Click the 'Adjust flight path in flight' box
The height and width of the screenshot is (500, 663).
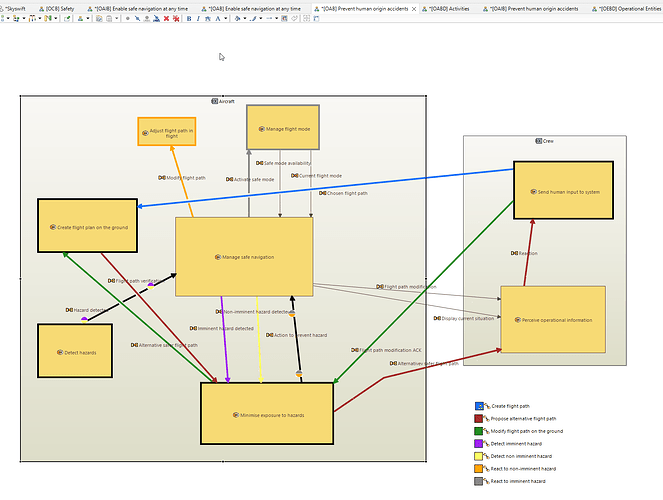pos(166,131)
